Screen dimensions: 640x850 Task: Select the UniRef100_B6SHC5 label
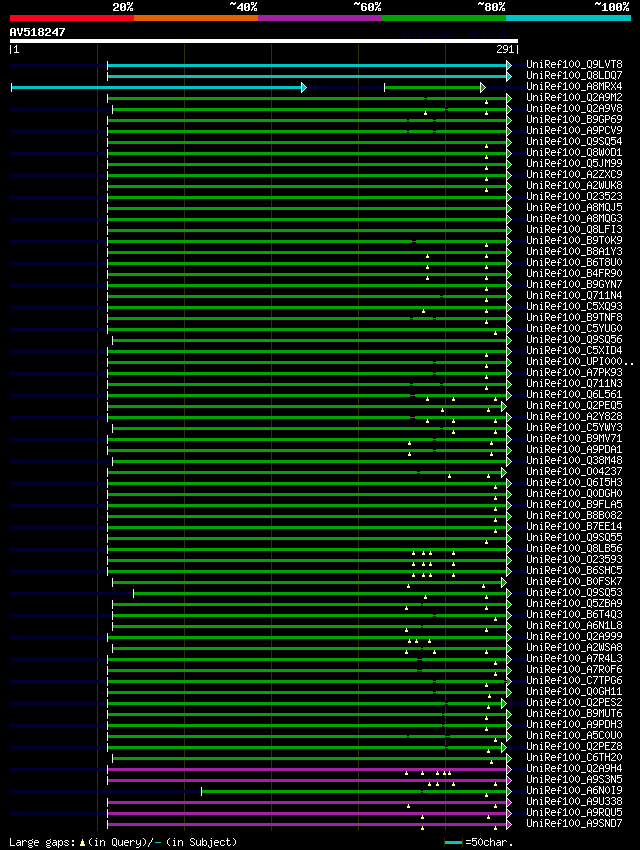(x=574, y=571)
